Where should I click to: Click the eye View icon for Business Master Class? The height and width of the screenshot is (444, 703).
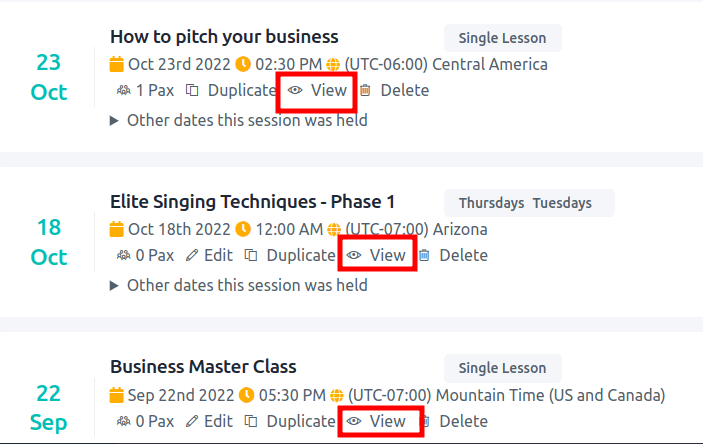354,422
